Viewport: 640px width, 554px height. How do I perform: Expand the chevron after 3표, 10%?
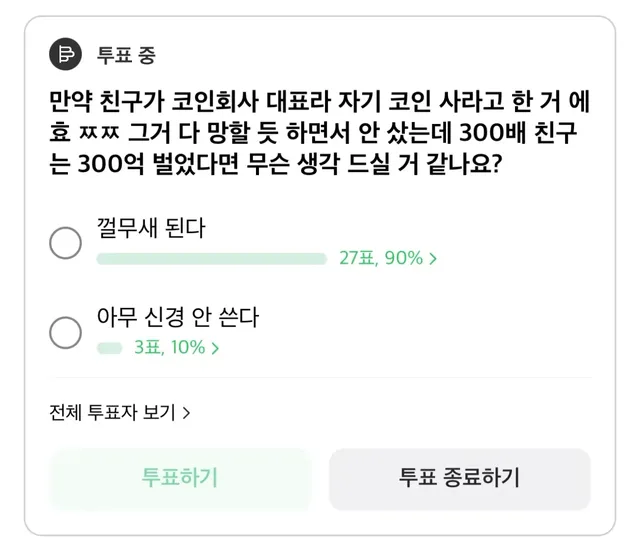[216, 348]
